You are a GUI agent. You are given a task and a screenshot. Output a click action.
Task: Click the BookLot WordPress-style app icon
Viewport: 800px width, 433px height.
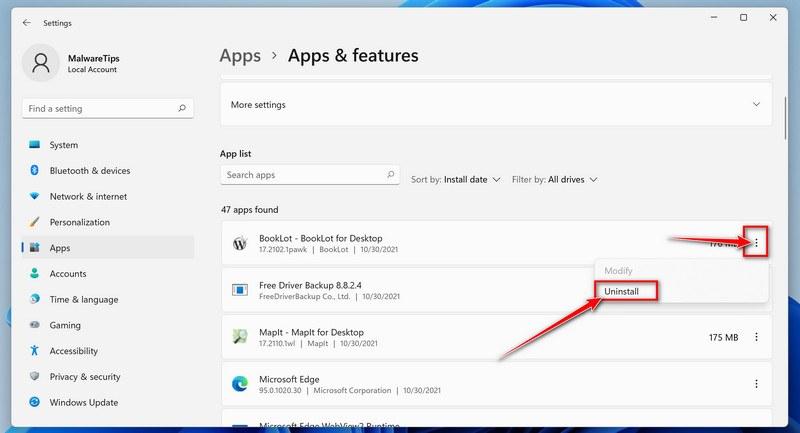coord(240,243)
